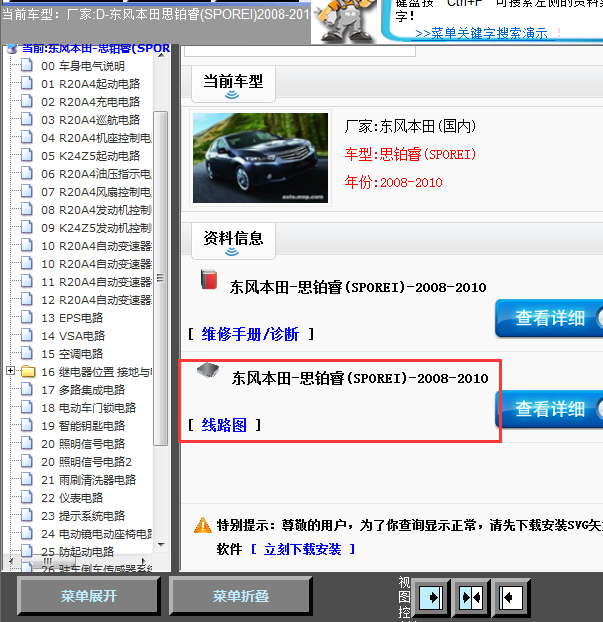Screen dimensions: 603x622
Task: Click the 菜单展开 button
Action: coord(89,596)
